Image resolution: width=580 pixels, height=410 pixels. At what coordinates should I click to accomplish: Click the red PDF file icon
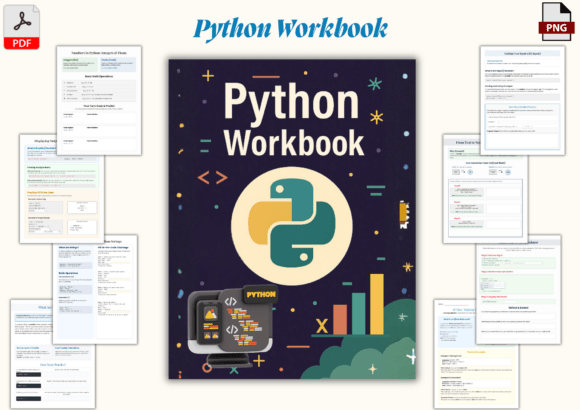tap(21, 27)
